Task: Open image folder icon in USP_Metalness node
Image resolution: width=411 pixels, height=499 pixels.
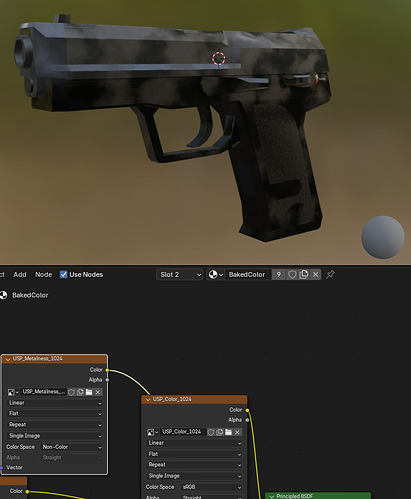Action: tap(89, 392)
